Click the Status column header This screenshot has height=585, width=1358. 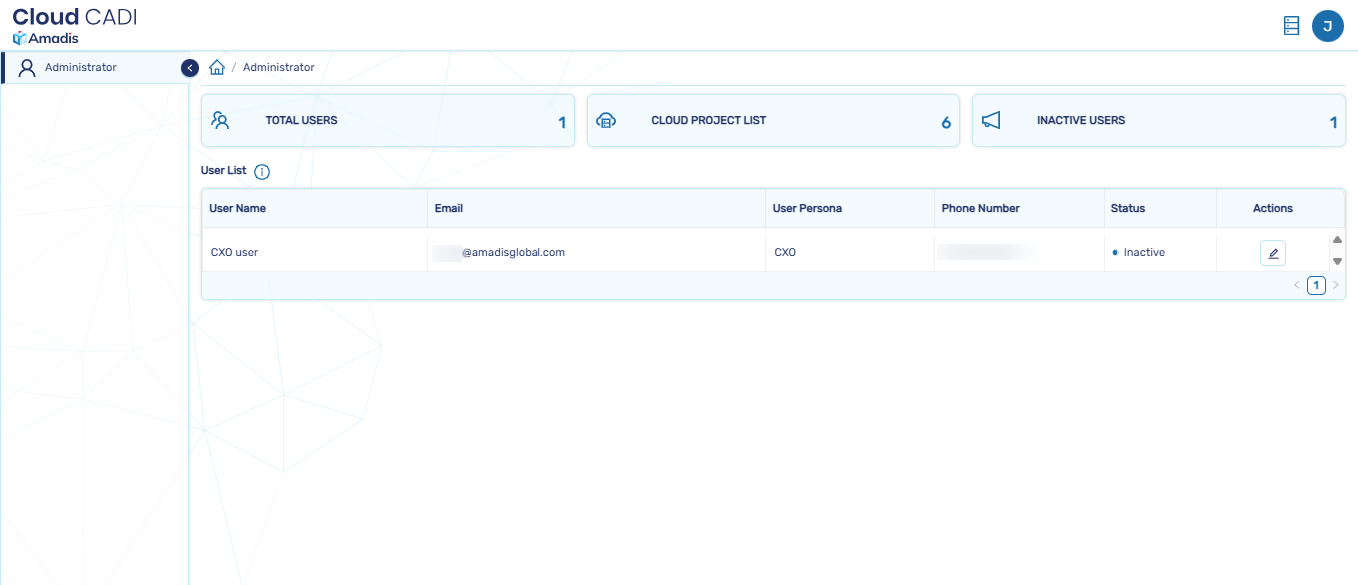point(1127,209)
